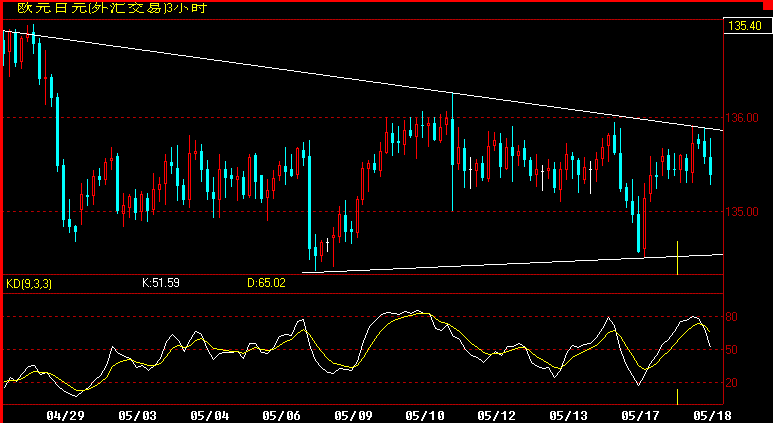Viewport: 773px width, 423px height.
Task: Select the 04/29 date label
Action: (x=65, y=416)
